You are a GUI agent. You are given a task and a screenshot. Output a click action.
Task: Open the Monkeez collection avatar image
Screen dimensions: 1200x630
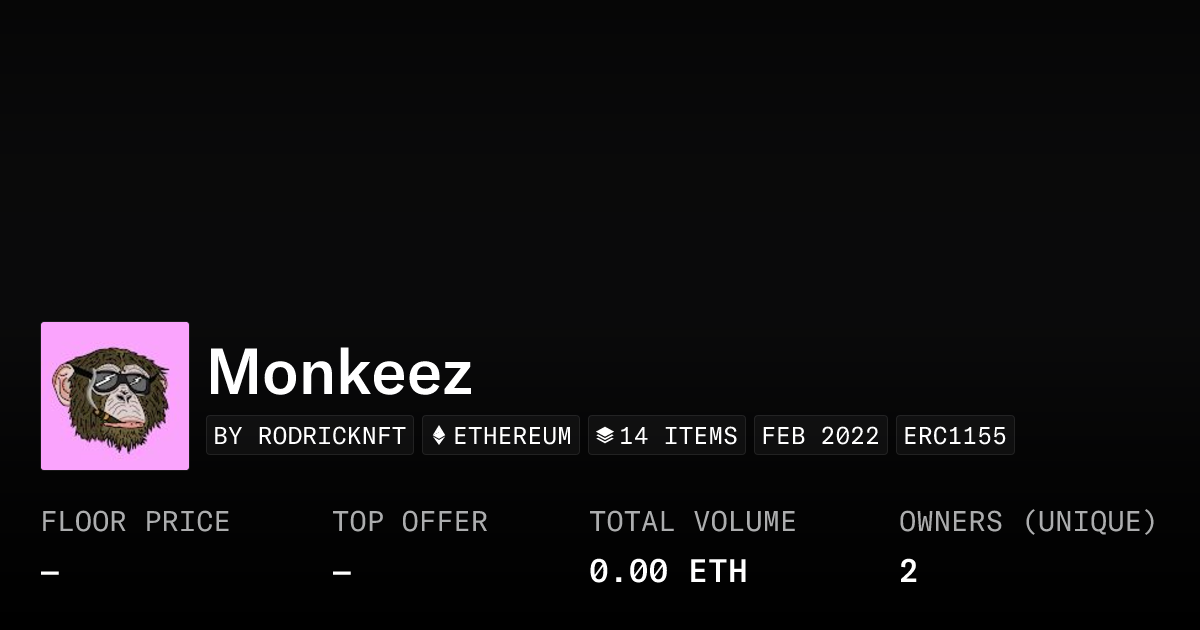tap(115, 396)
